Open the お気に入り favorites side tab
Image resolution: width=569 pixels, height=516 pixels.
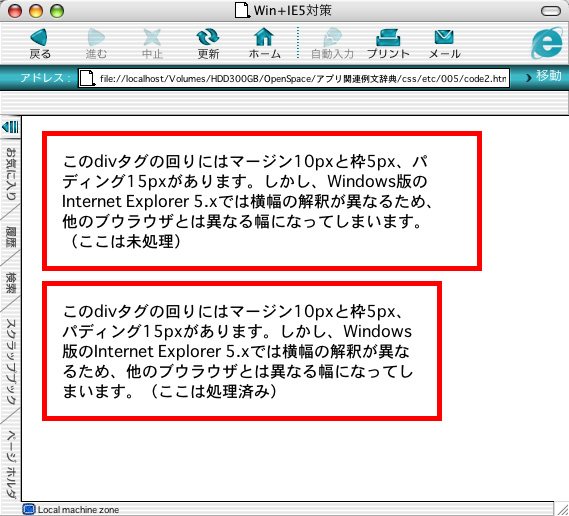click(x=11, y=174)
